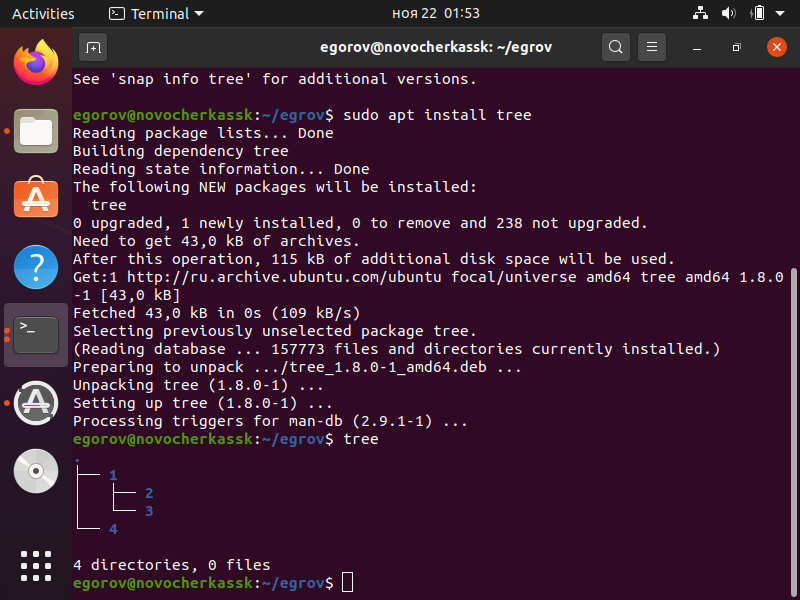Open new tab in terminal

(93, 47)
